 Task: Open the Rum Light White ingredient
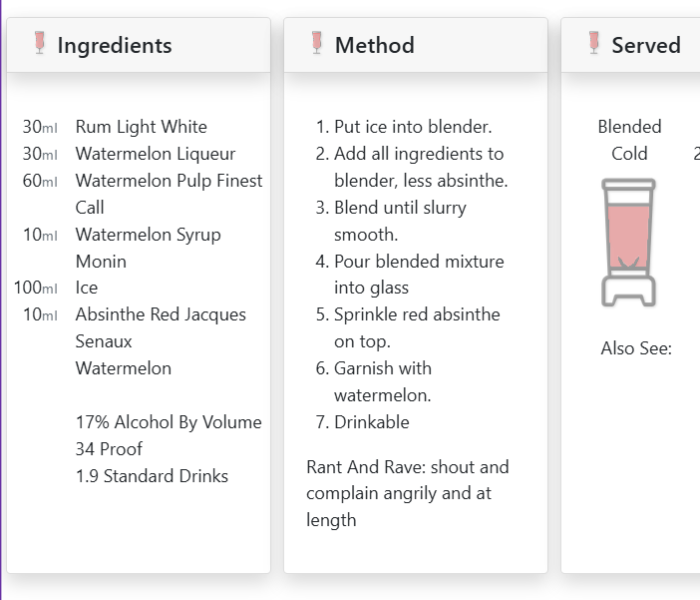coord(141,127)
